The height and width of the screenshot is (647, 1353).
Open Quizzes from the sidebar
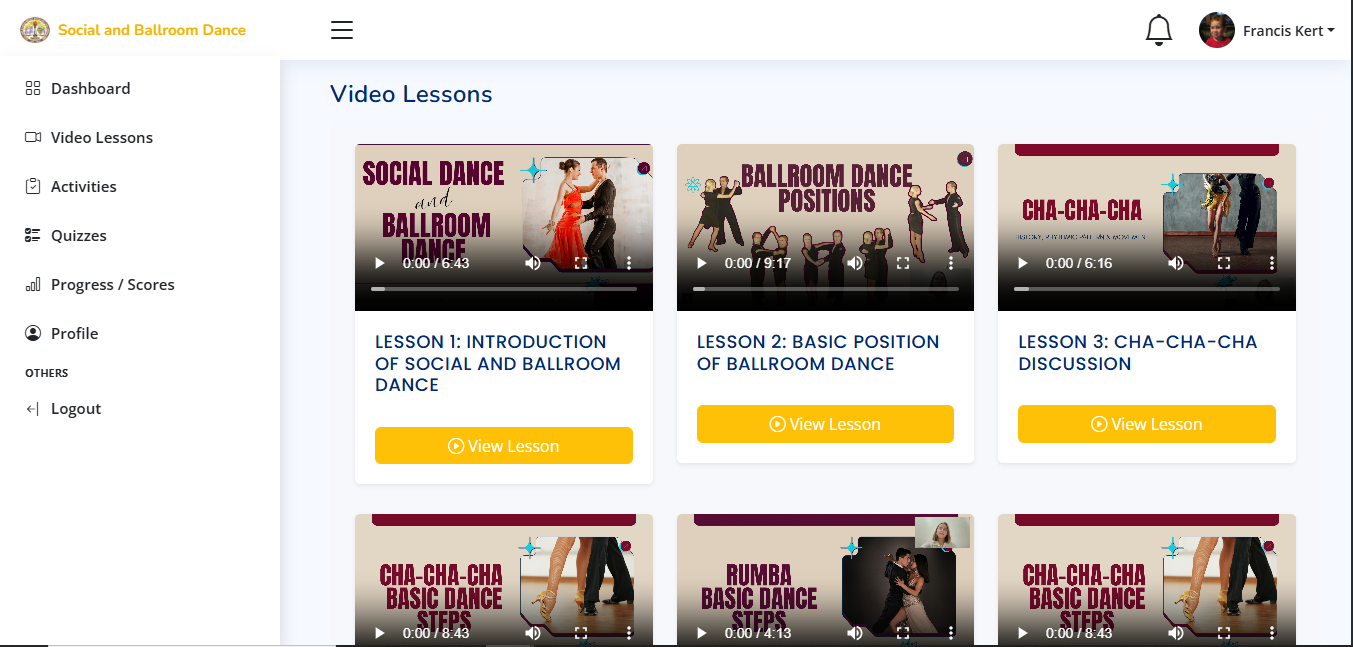click(x=78, y=235)
